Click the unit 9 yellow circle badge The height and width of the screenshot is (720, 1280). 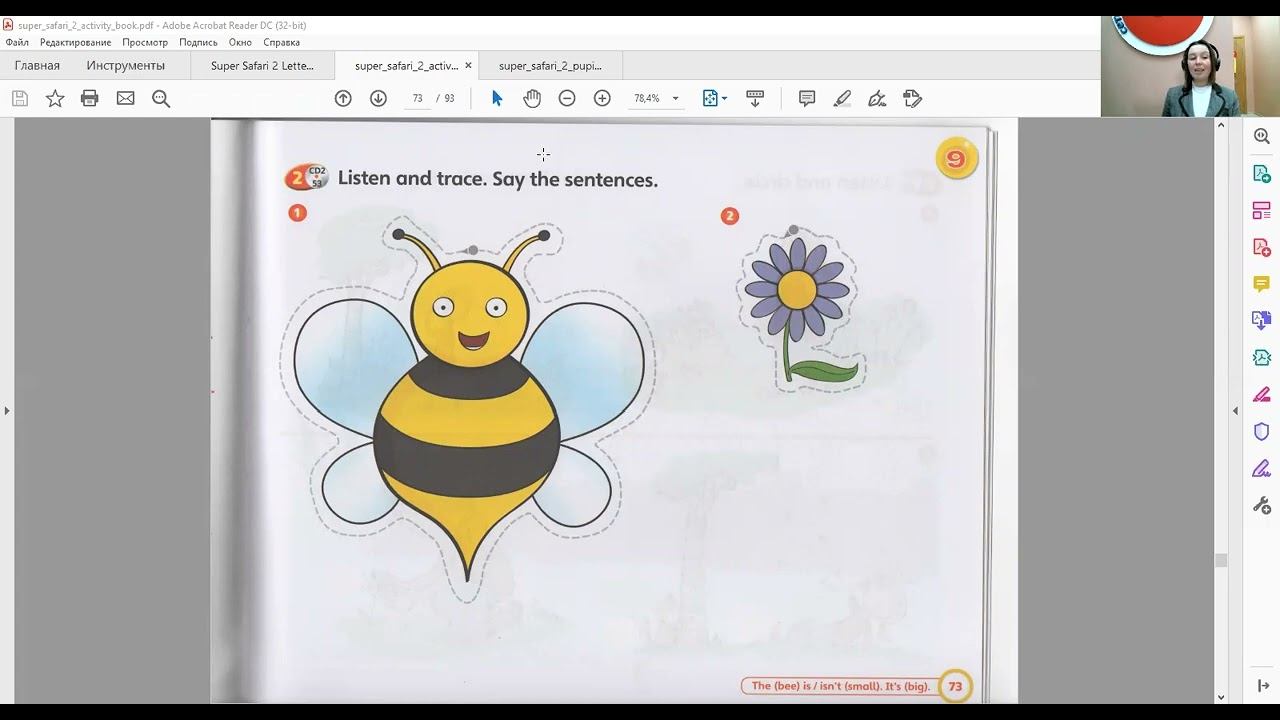click(x=957, y=159)
